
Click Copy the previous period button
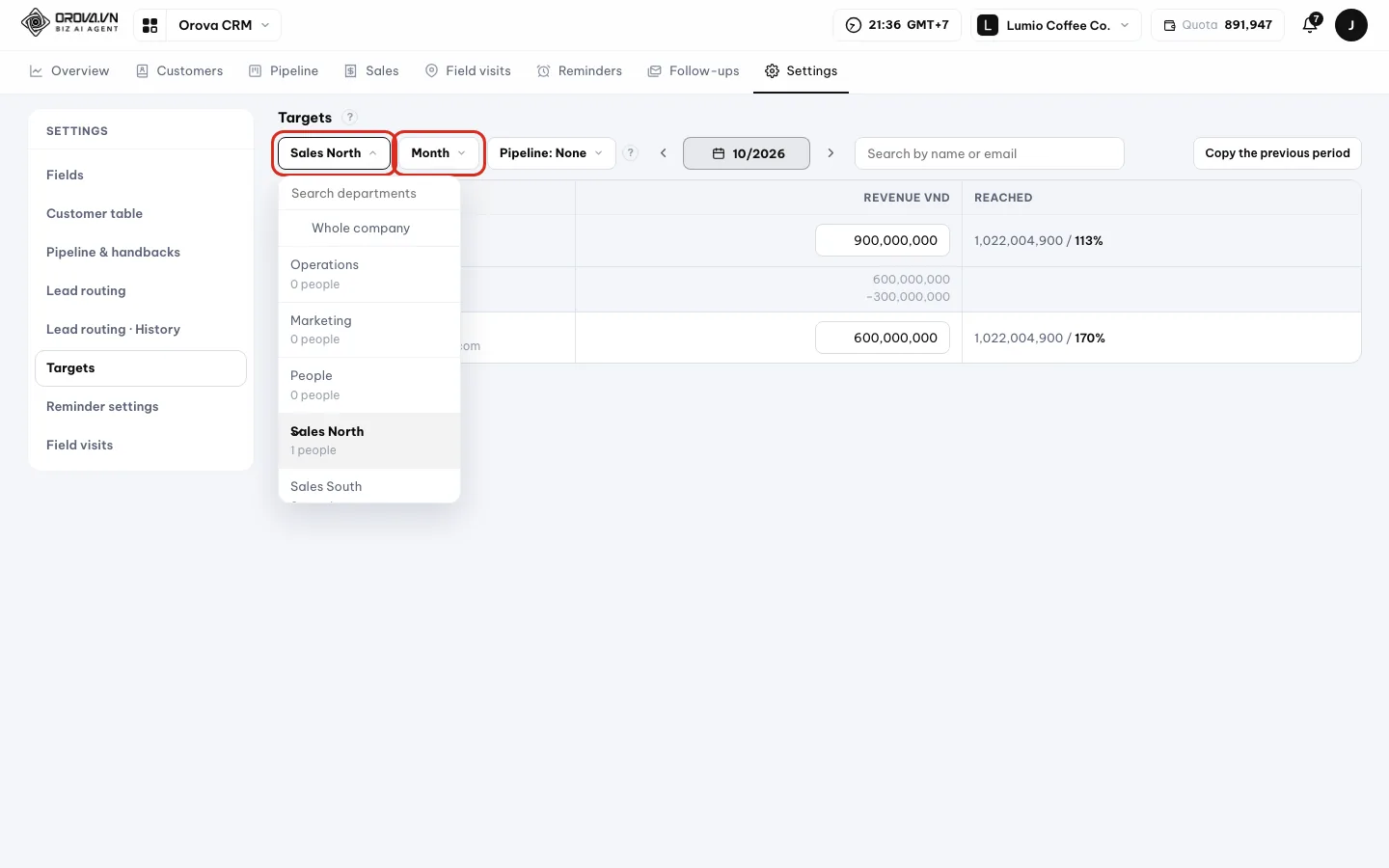1277,153
